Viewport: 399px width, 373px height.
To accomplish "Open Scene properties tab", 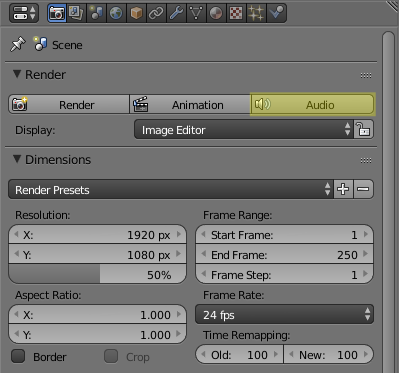I will tap(96, 13).
